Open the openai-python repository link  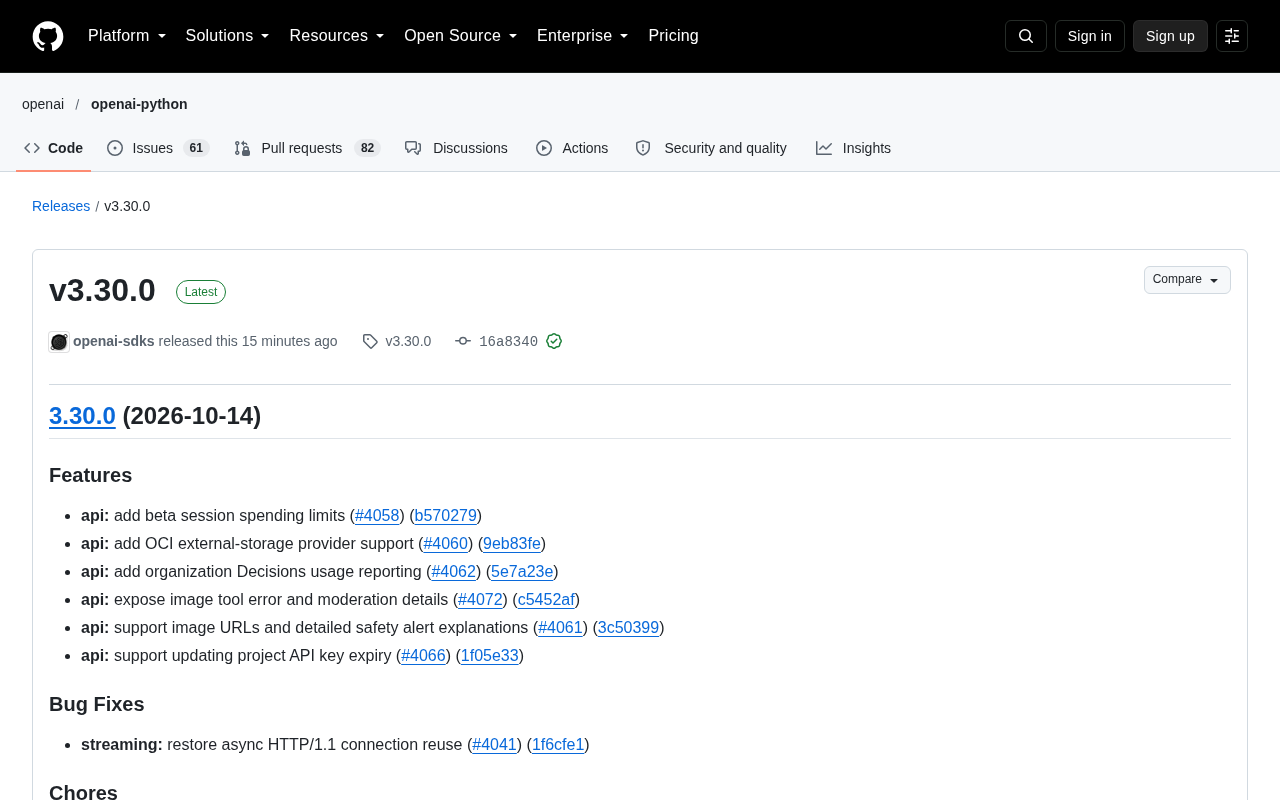[139, 104]
